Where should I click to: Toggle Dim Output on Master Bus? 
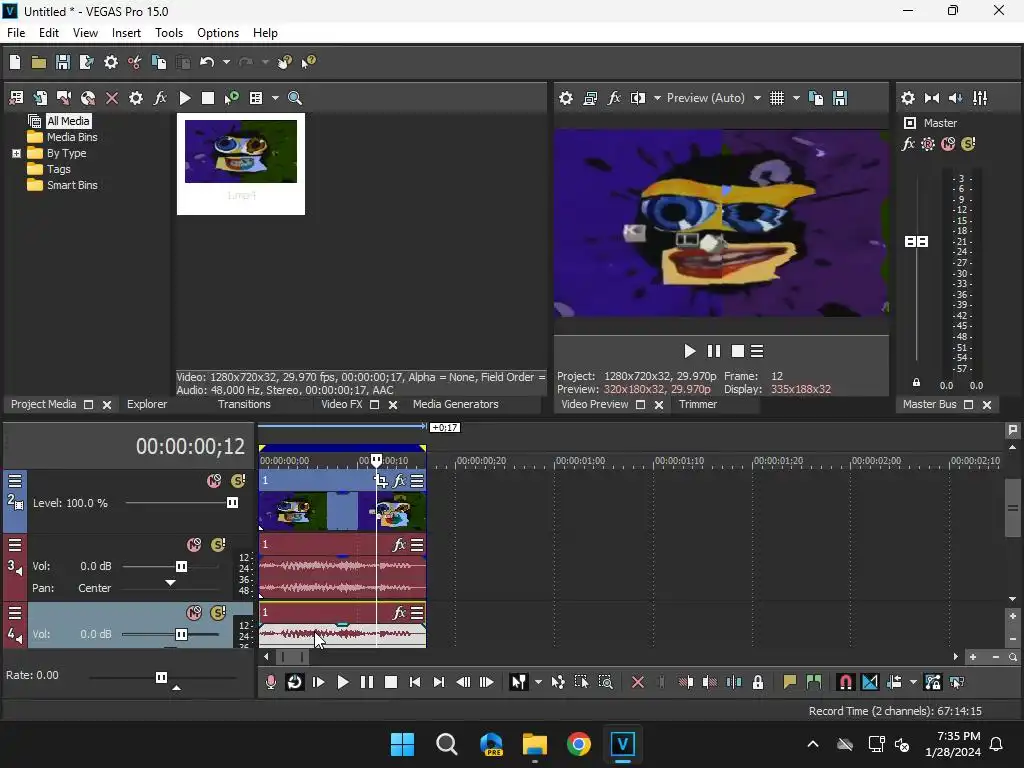(x=955, y=98)
